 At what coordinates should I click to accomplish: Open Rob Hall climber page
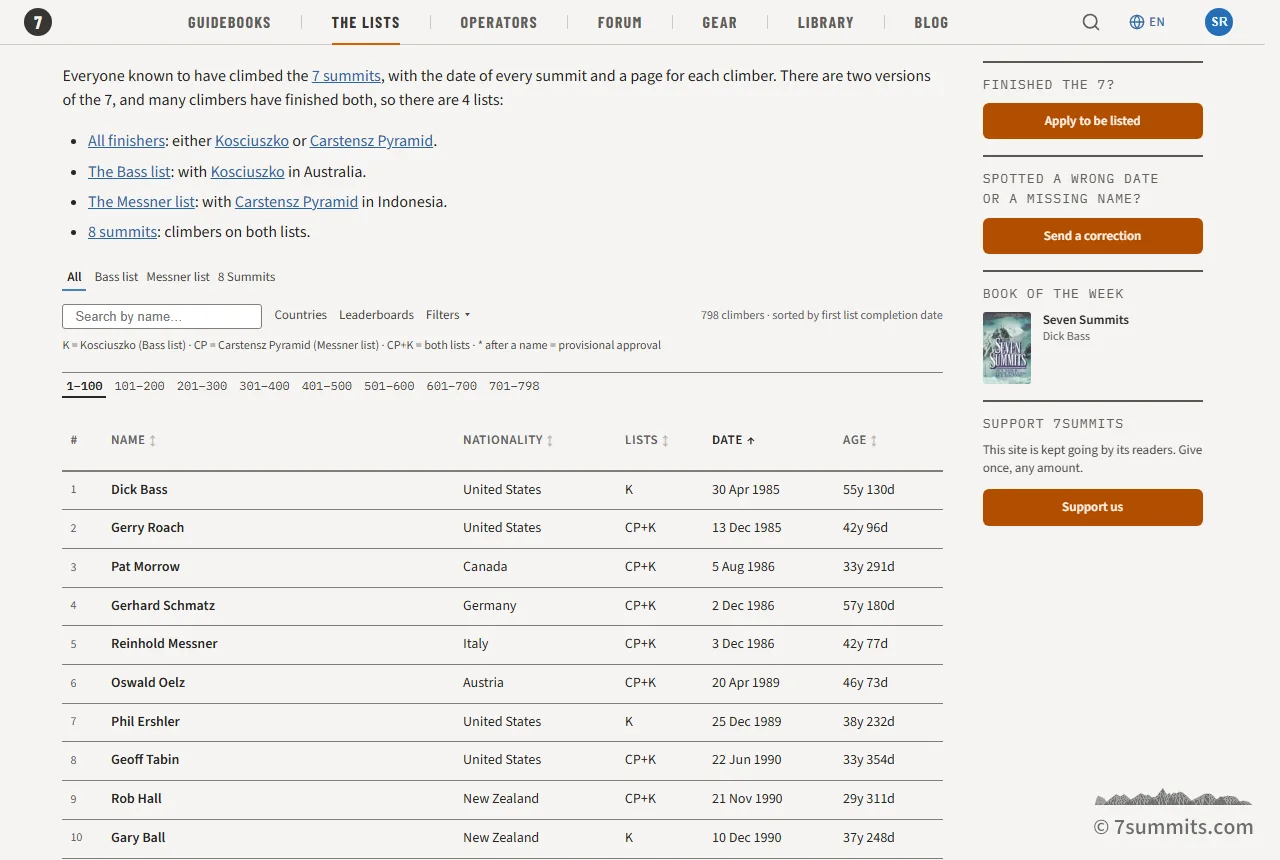pos(136,799)
